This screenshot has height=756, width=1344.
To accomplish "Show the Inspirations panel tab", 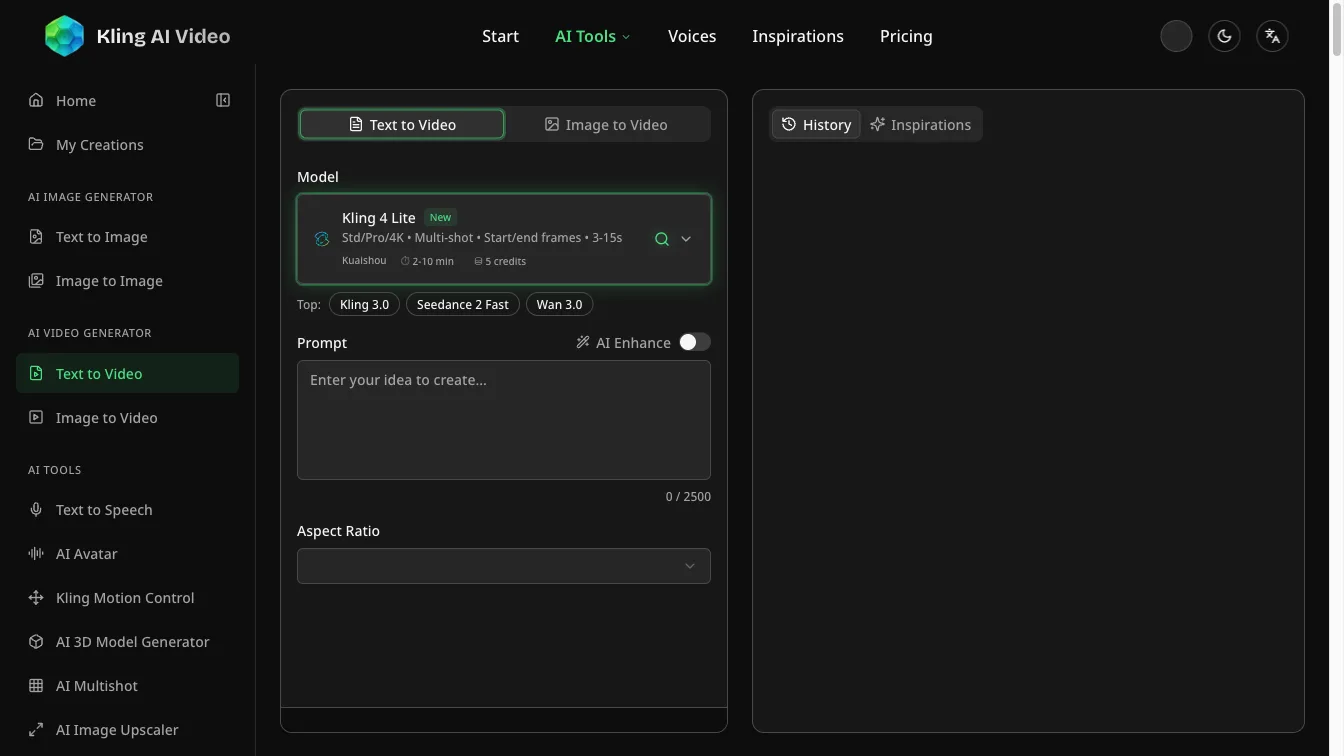I will tap(921, 124).
